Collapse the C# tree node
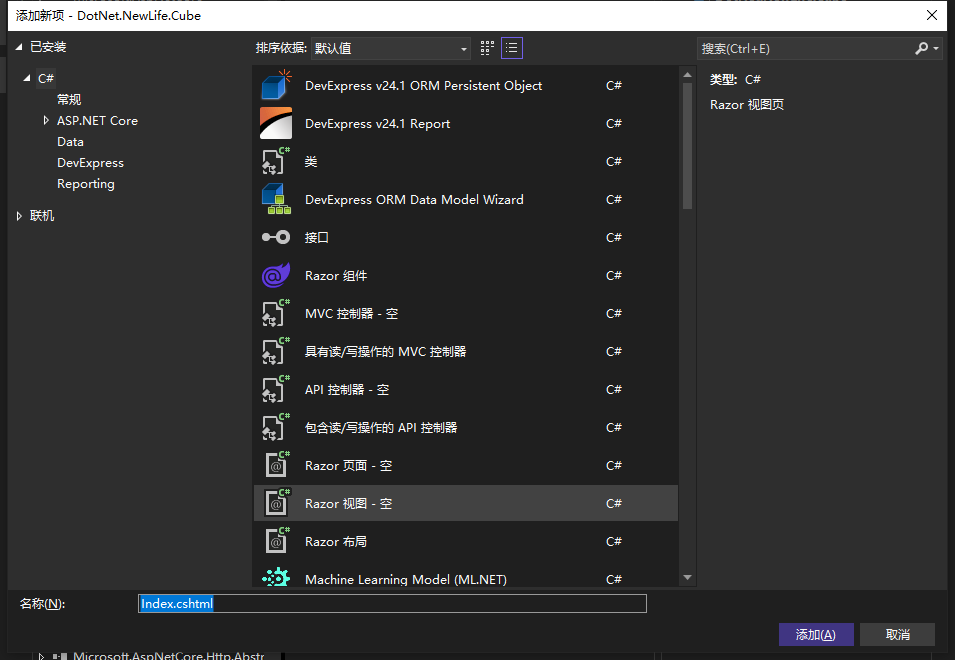This screenshot has height=660, width=955. tap(27, 78)
